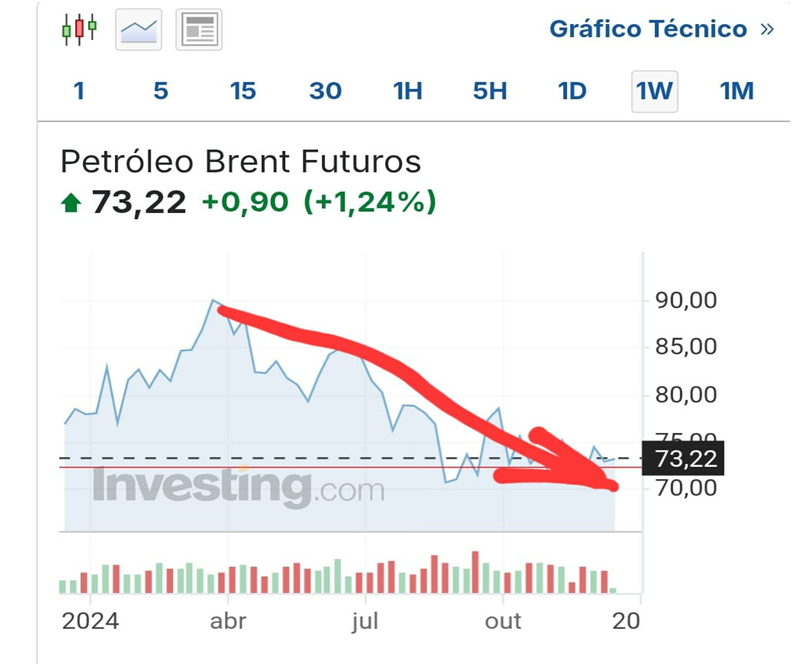792x666 pixels.
Task: Pick the 1D daily timeframe
Action: pos(572,91)
